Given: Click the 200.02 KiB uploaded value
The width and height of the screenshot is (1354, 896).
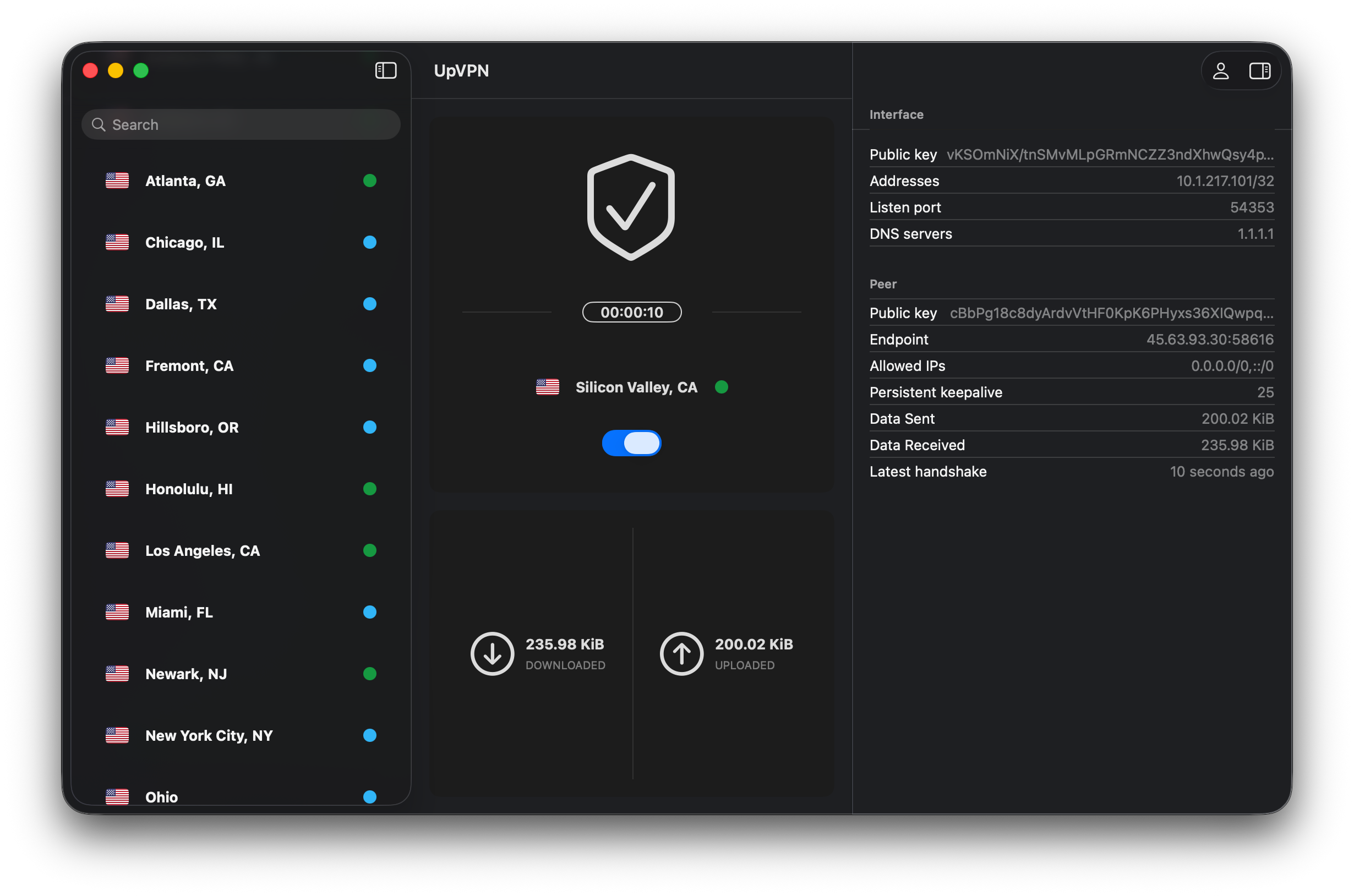Looking at the screenshot, I should [754, 644].
